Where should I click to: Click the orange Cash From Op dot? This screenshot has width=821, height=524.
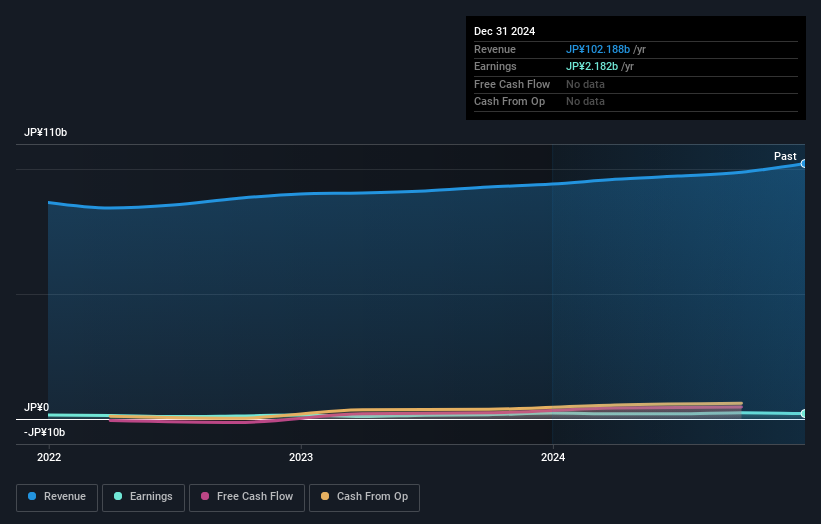325,496
